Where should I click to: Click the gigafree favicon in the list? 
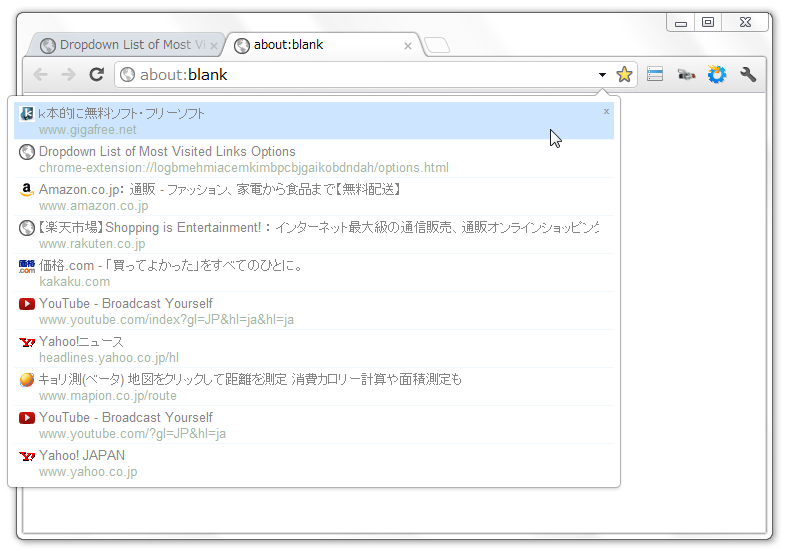[x=27, y=114]
